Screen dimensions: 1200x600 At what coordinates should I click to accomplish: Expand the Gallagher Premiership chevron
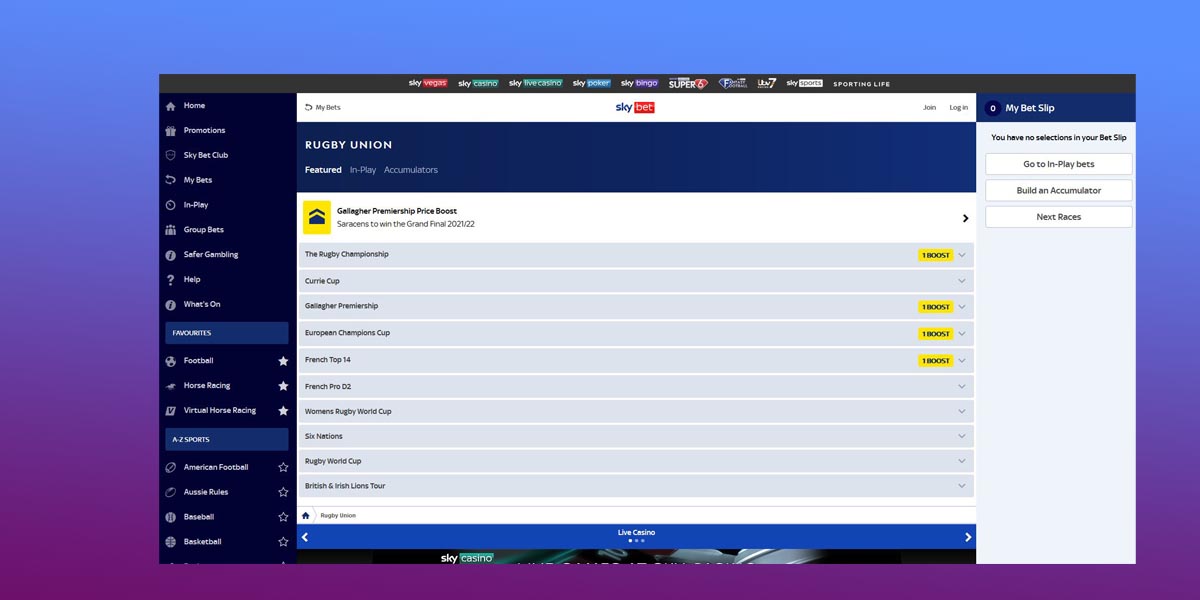click(x=962, y=307)
